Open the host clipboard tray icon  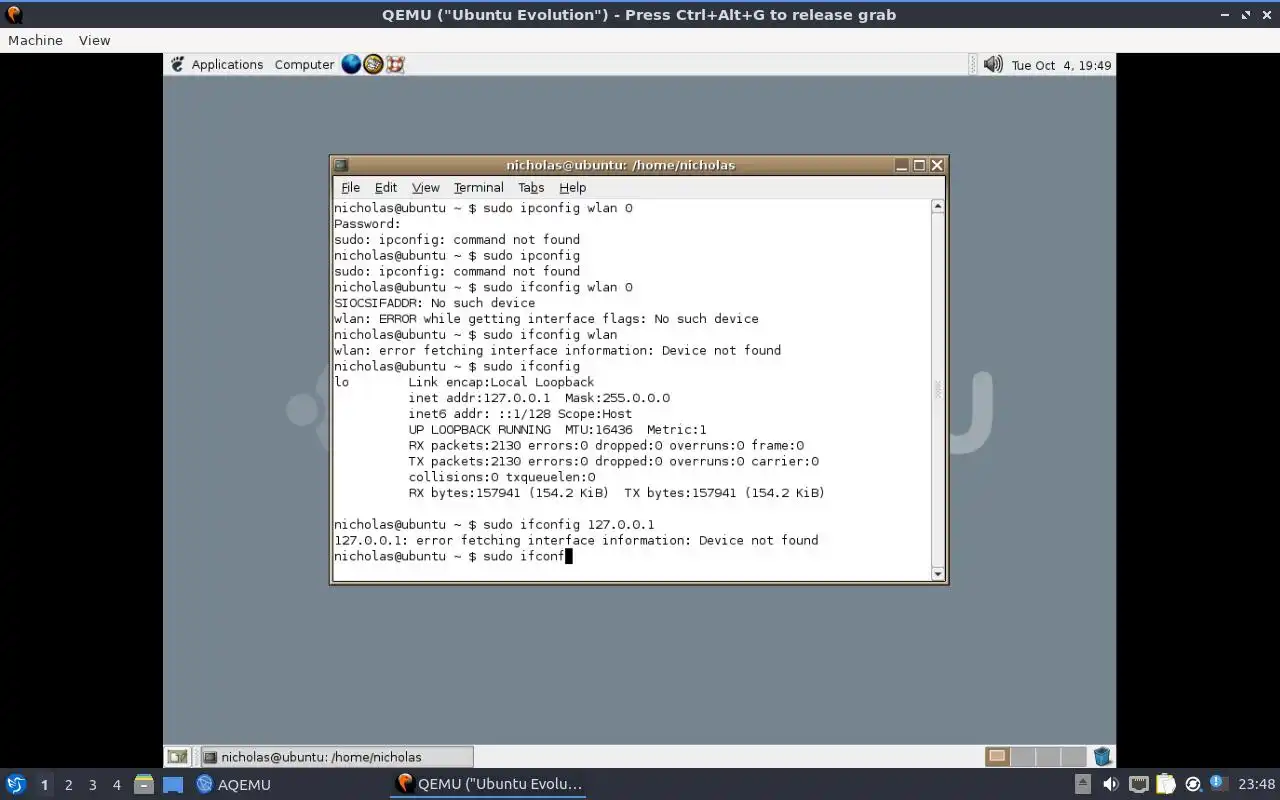[x=1166, y=784]
